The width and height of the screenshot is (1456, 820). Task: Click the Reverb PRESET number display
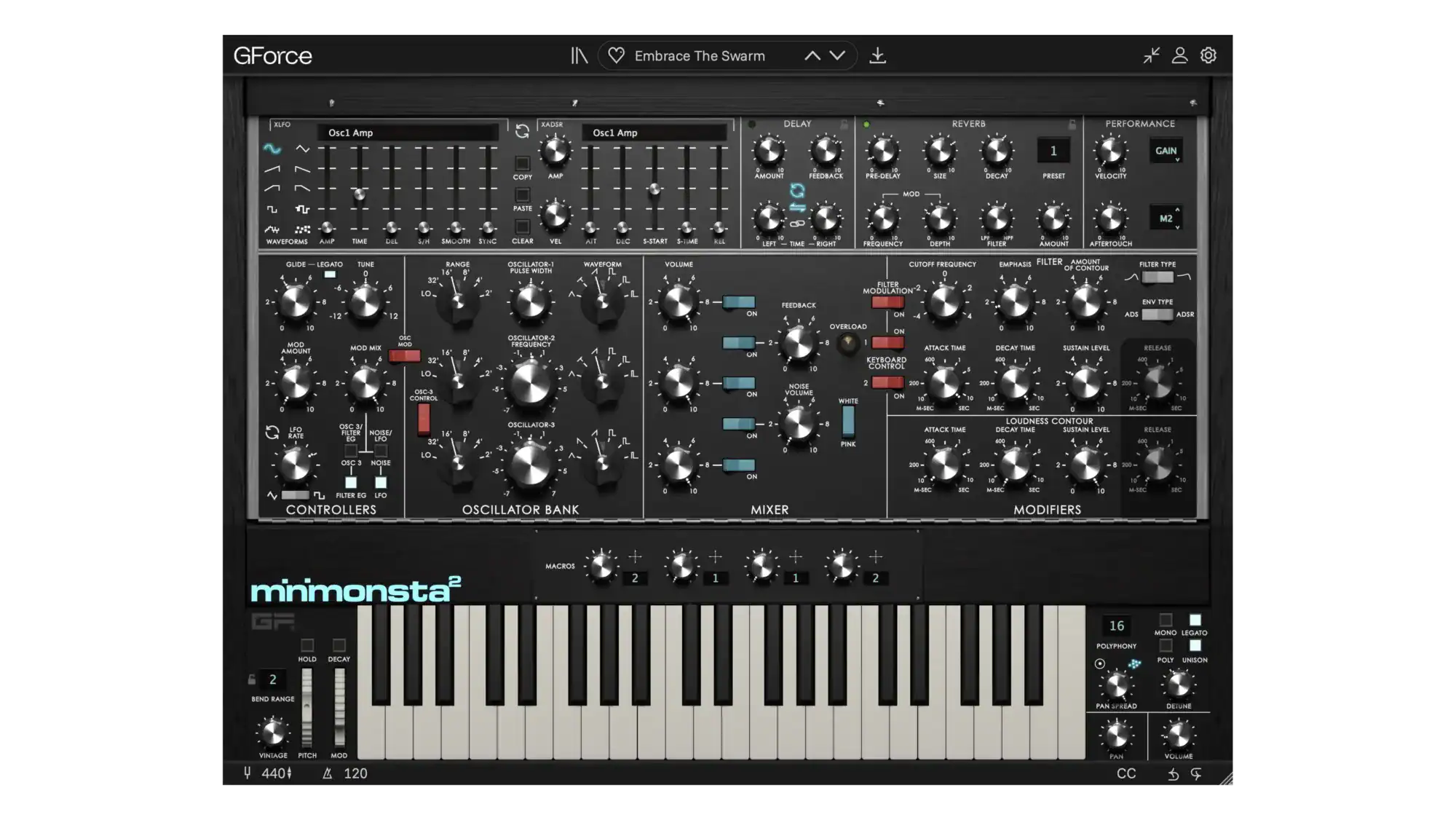click(x=1053, y=151)
